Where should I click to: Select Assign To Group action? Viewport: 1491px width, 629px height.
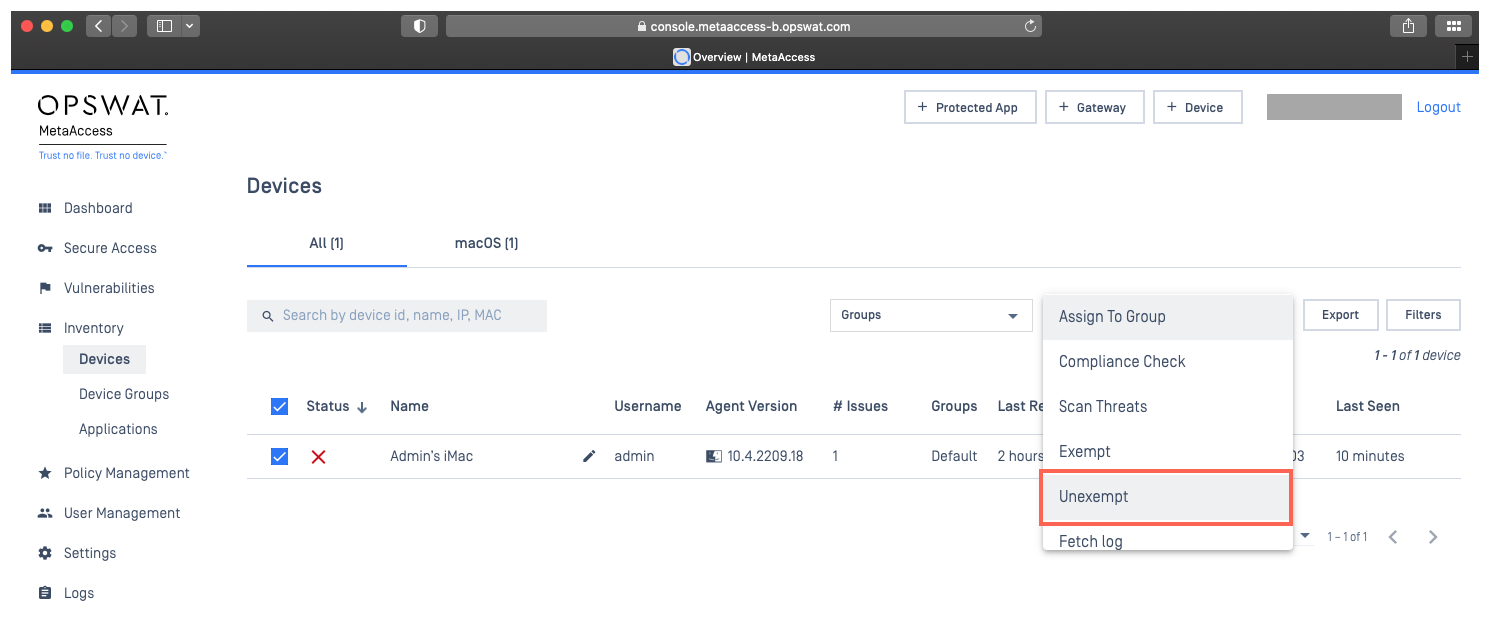pyautogui.click(x=1168, y=317)
